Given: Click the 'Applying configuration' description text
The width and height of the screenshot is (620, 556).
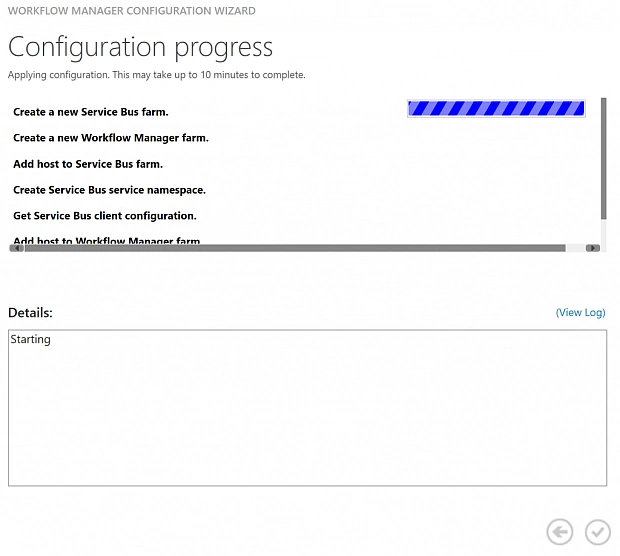Looking at the screenshot, I should [157, 75].
